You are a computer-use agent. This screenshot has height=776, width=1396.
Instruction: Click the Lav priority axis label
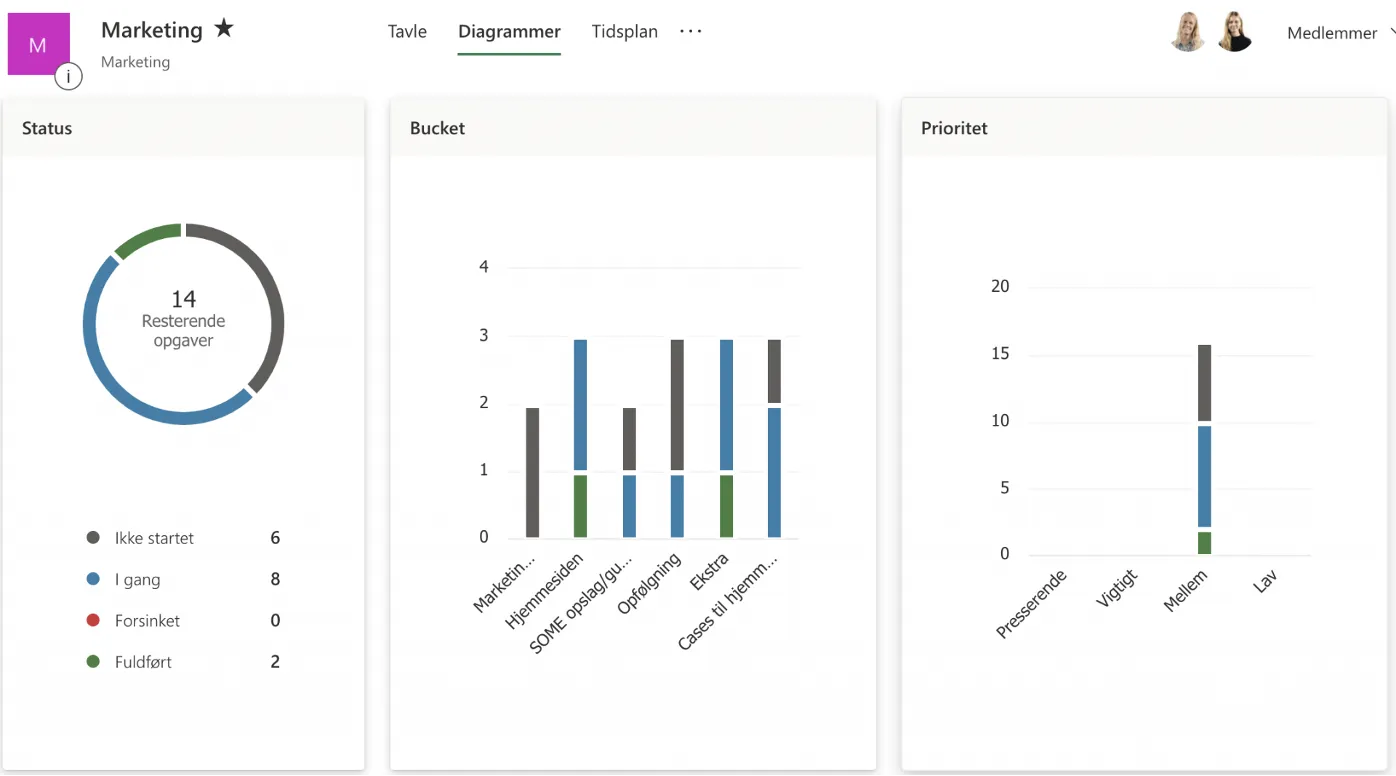[x=1265, y=581]
